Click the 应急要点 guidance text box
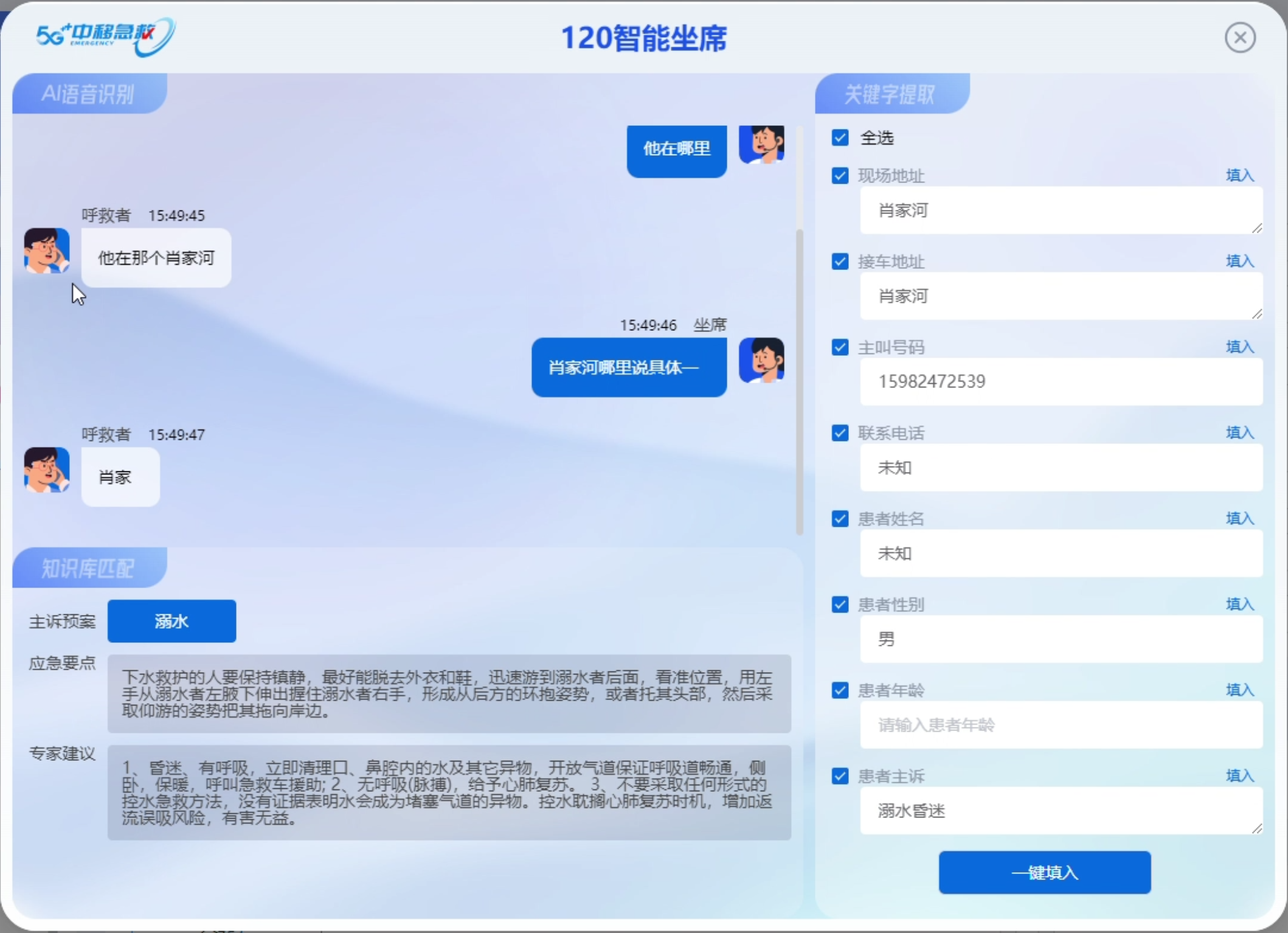1288x933 pixels. (x=449, y=694)
